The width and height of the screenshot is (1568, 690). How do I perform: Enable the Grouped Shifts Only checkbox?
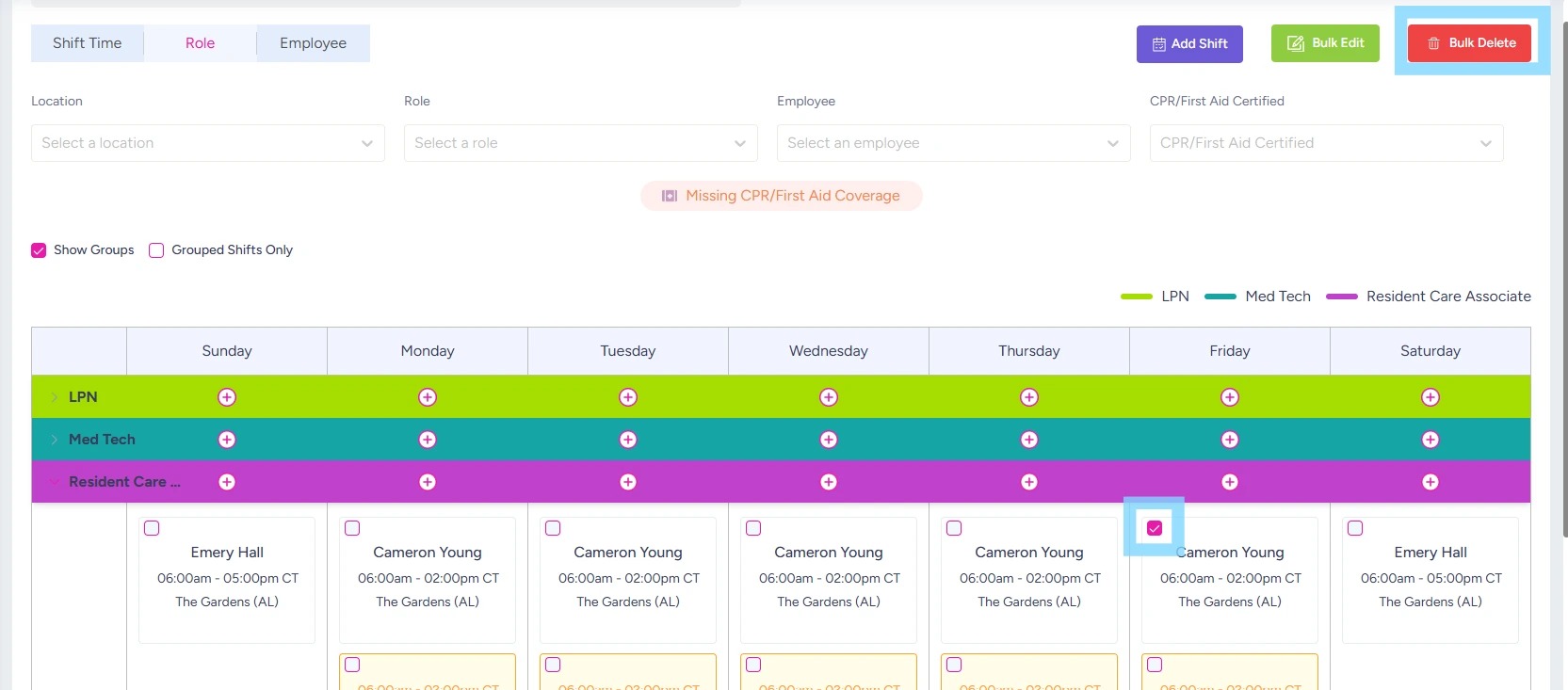[x=156, y=250]
